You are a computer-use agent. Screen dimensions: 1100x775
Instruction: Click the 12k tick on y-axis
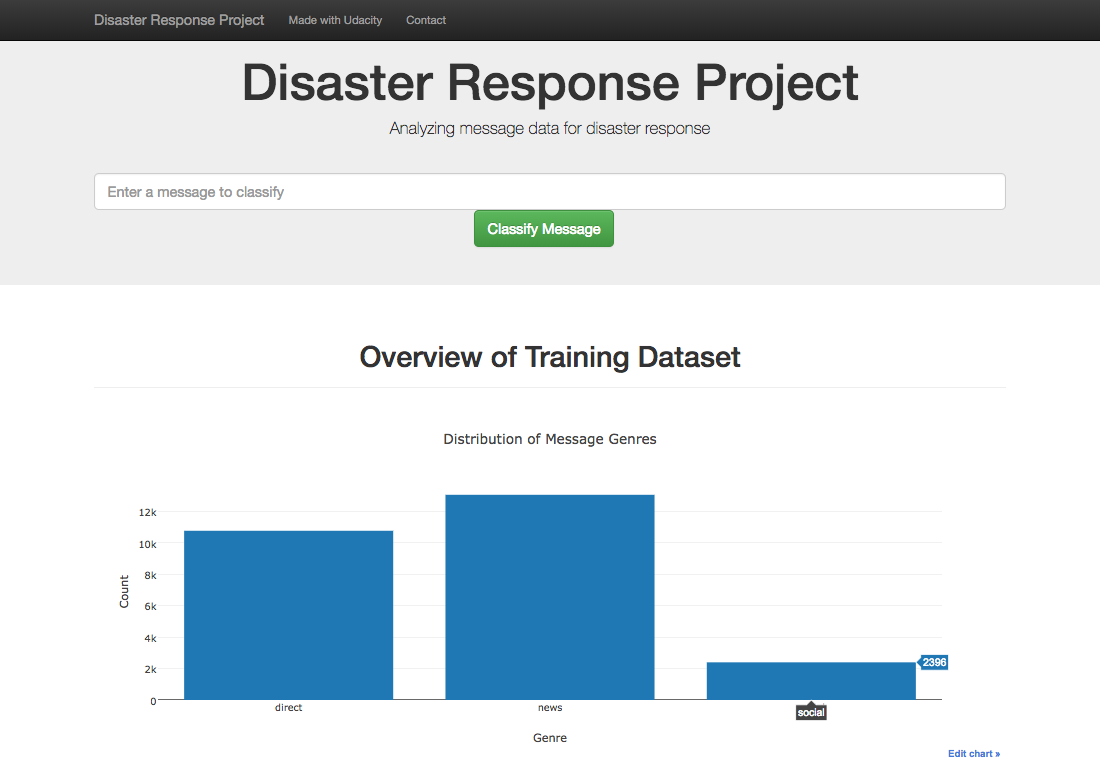click(147, 512)
